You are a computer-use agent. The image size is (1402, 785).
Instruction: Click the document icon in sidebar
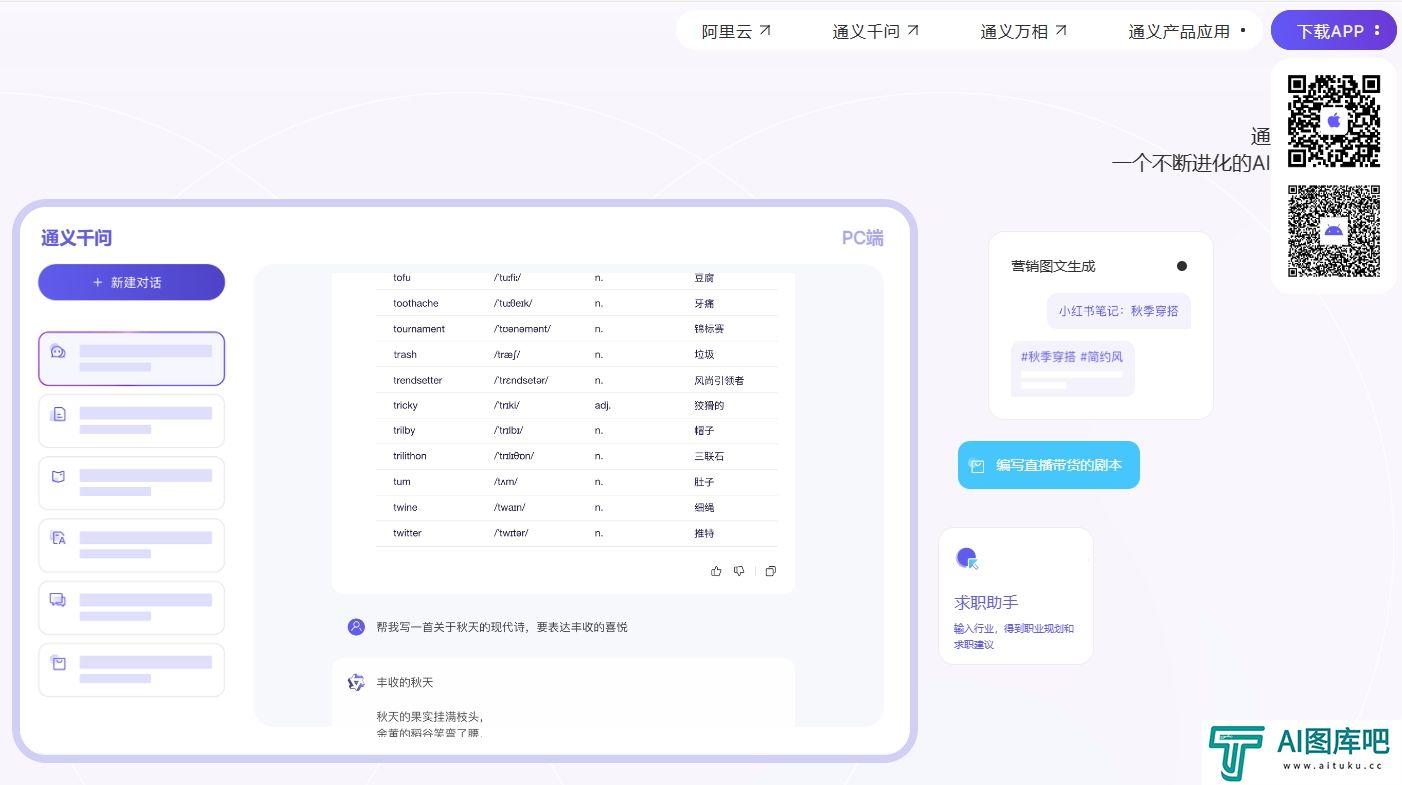(x=58, y=413)
